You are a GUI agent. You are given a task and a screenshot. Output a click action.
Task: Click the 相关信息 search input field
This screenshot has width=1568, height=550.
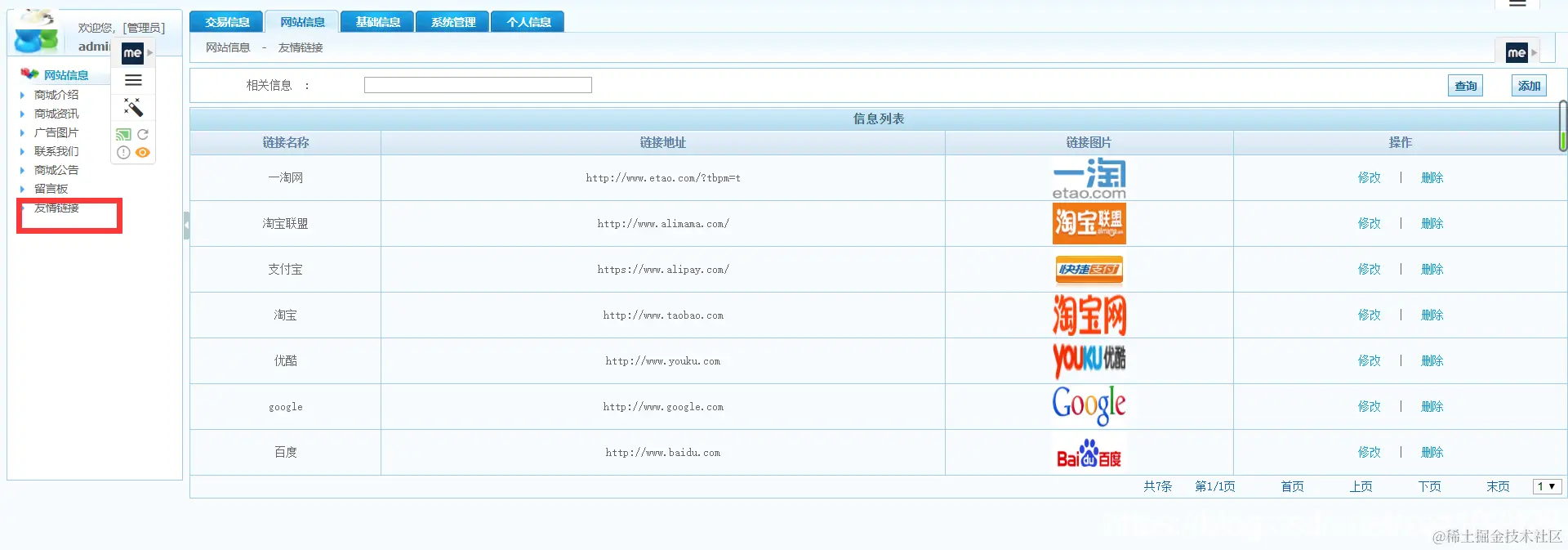click(478, 85)
